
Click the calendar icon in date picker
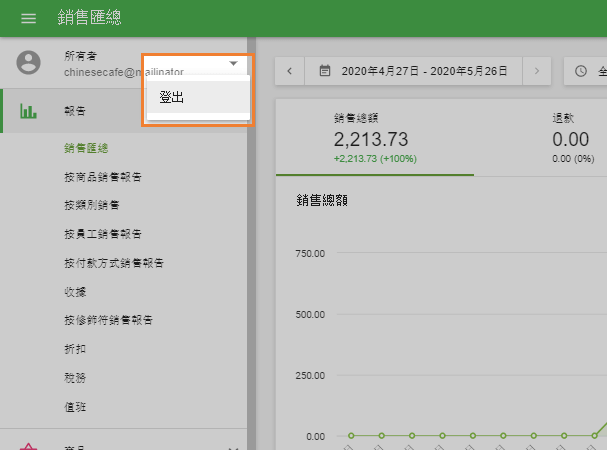pyautogui.click(x=325, y=71)
